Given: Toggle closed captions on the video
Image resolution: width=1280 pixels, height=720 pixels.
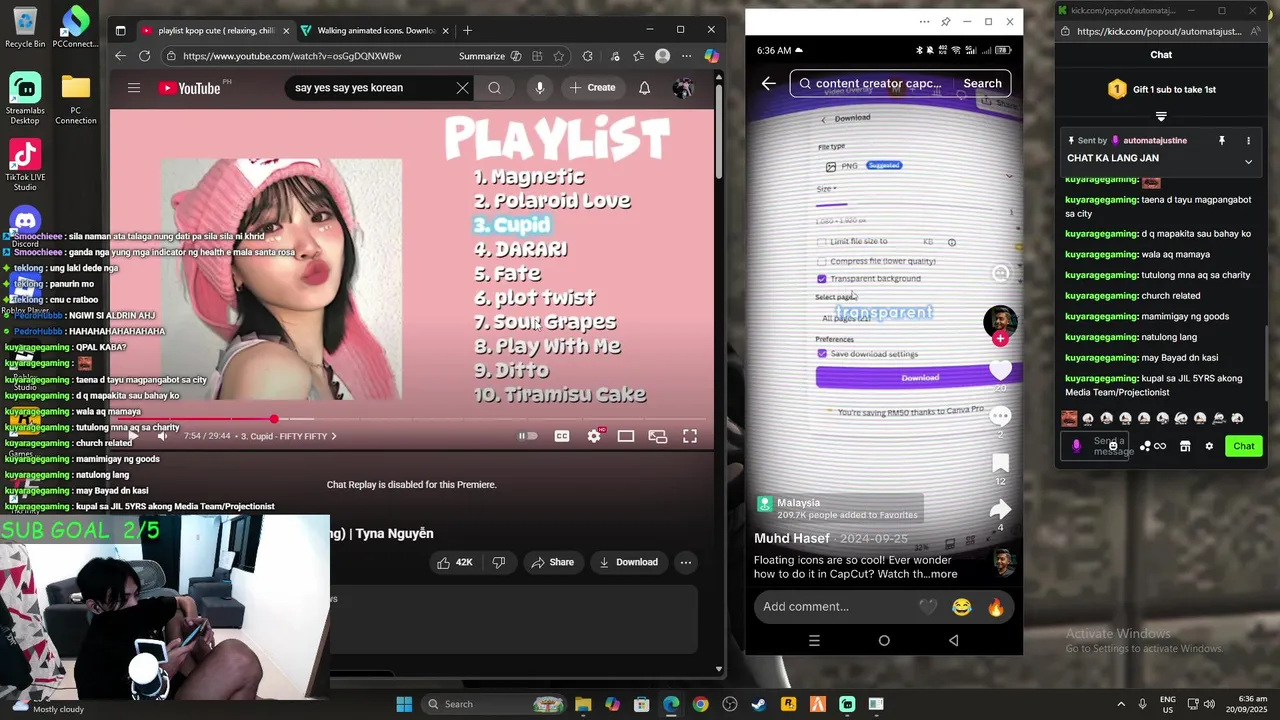Looking at the screenshot, I should click(562, 436).
